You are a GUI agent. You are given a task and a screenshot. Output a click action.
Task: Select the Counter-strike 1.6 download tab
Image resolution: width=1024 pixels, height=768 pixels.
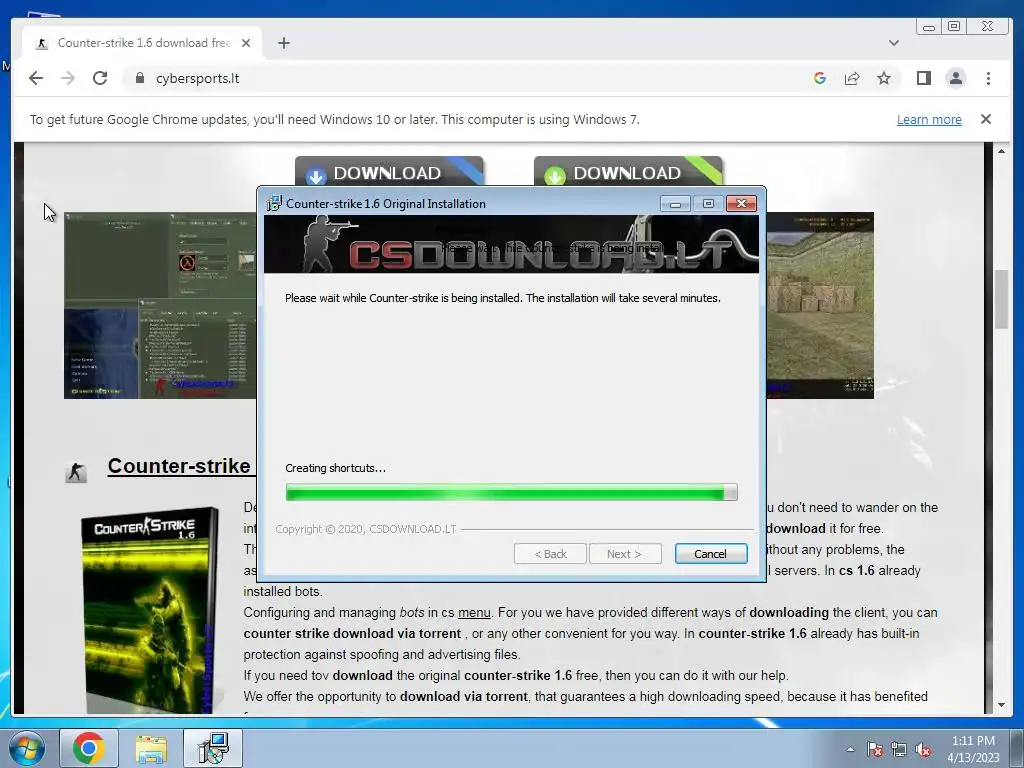pos(142,43)
